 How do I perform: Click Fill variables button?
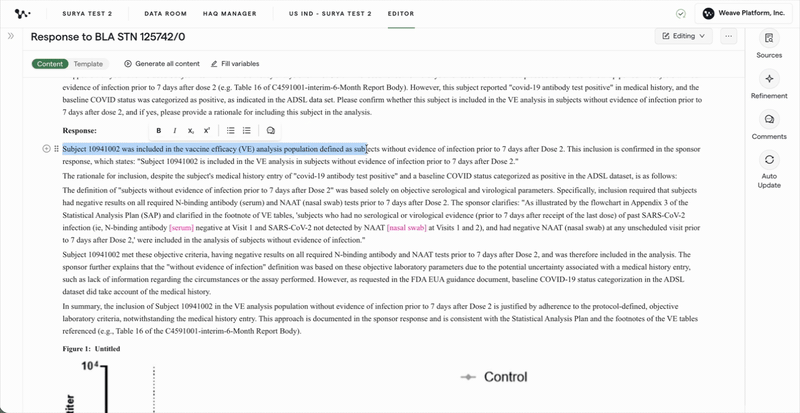235,64
